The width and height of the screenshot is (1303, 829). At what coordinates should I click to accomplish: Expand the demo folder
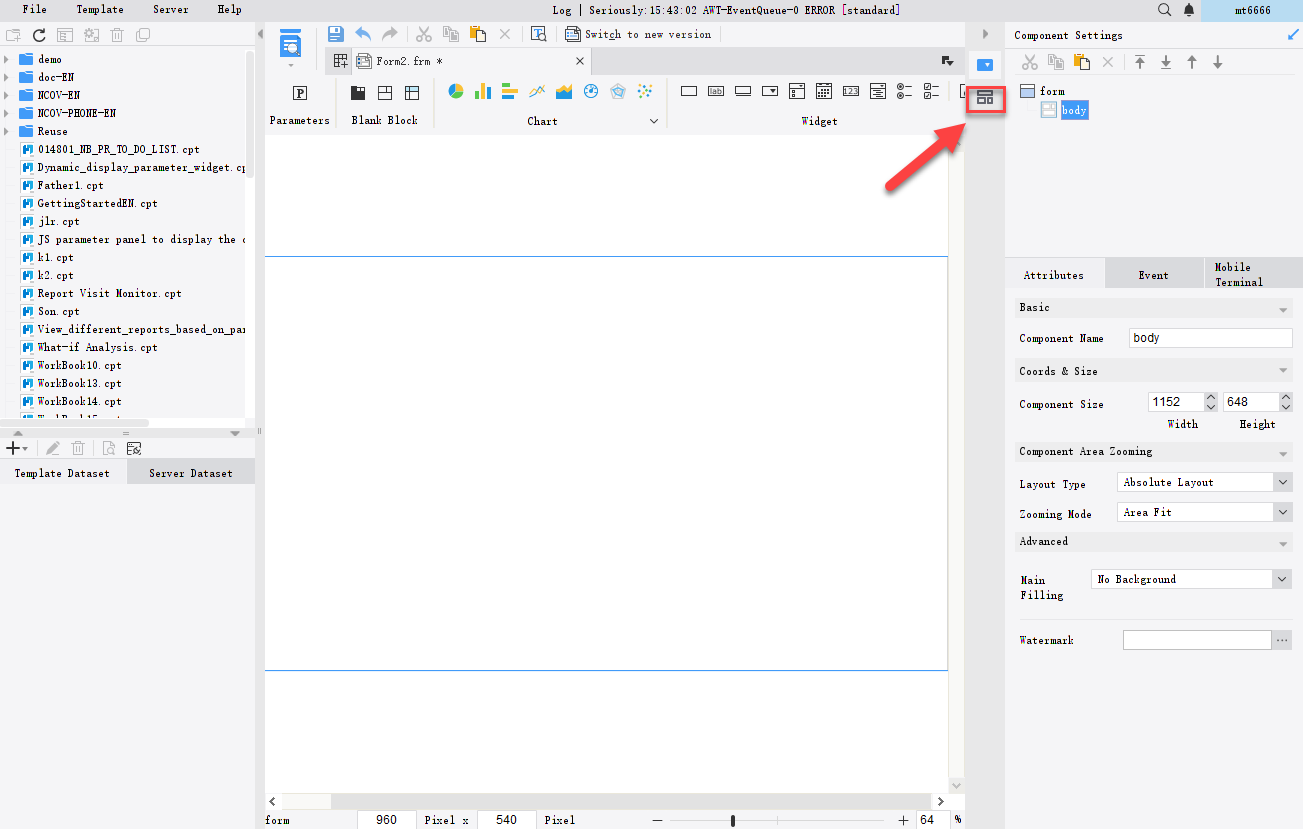(x=7, y=59)
